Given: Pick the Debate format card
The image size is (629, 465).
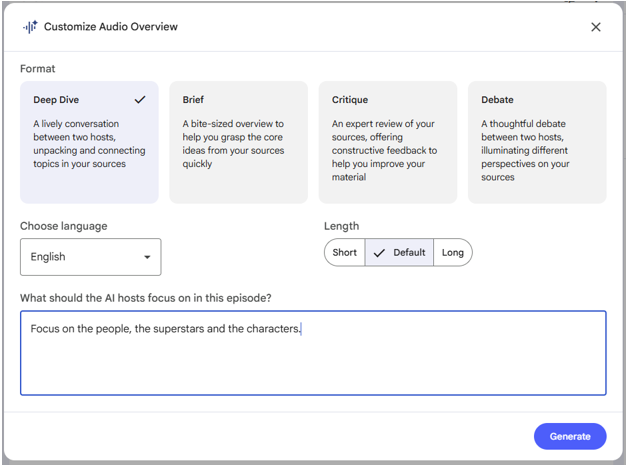Looking at the screenshot, I should pyautogui.click(x=537, y=142).
